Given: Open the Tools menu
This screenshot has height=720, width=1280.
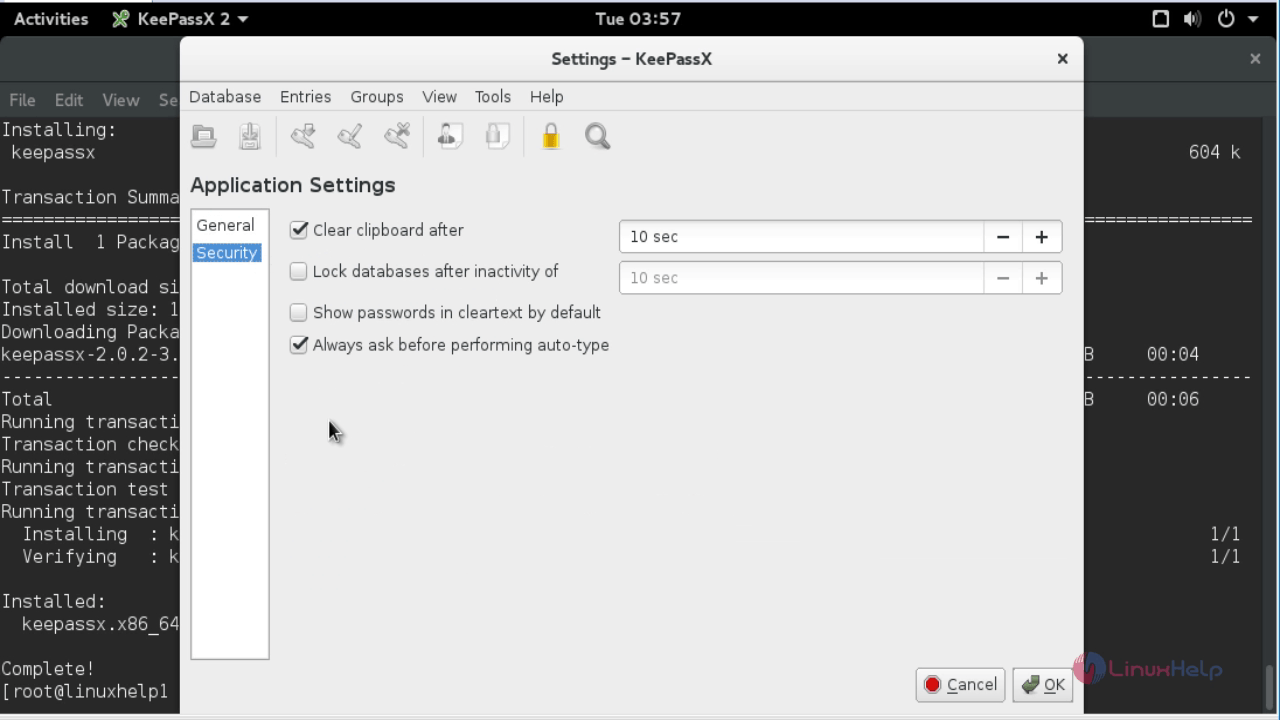Looking at the screenshot, I should tap(493, 96).
